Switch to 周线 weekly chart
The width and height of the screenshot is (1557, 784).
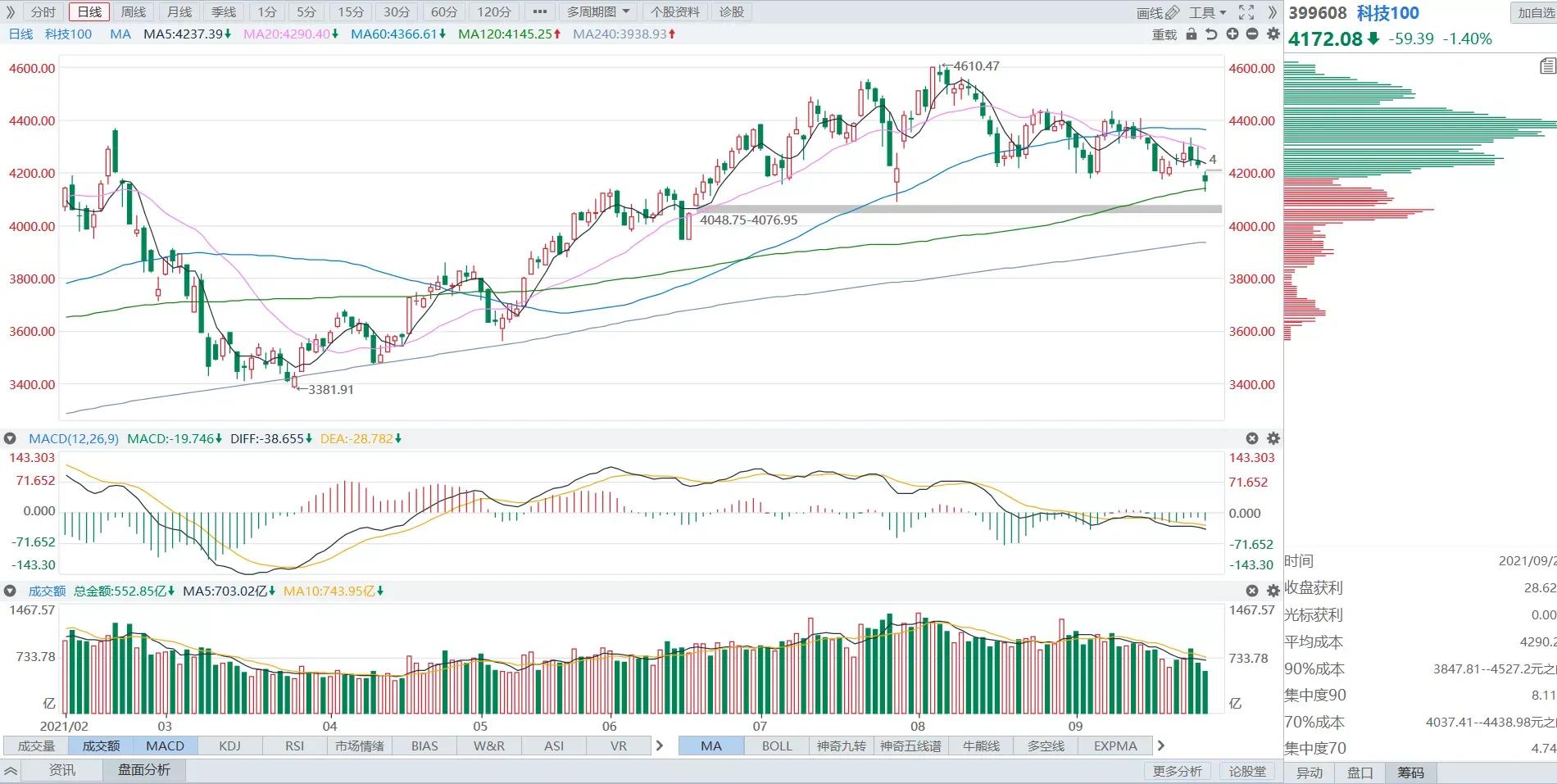[134, 12]
